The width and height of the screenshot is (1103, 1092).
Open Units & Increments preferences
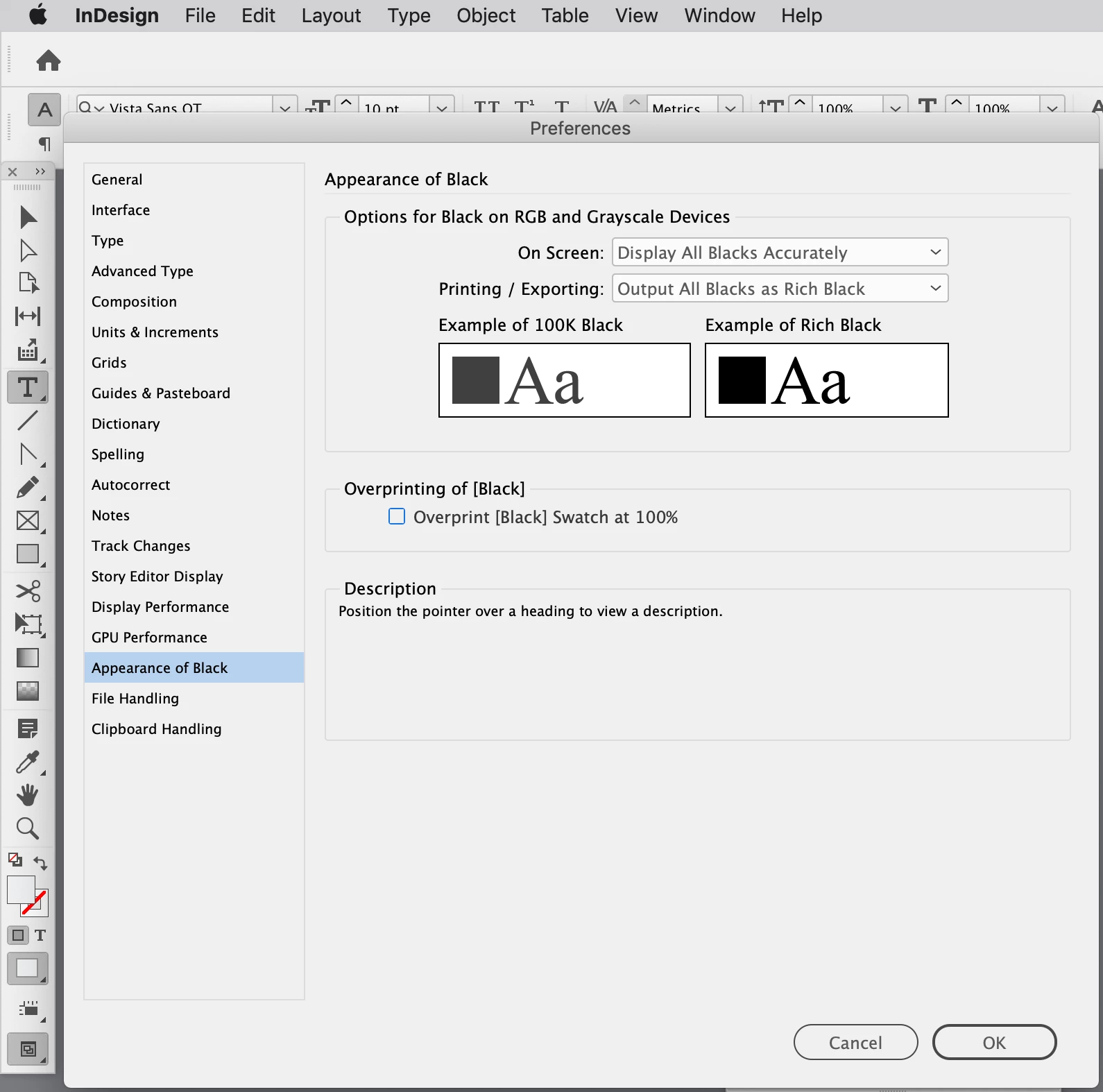click(x=194, y=332)
